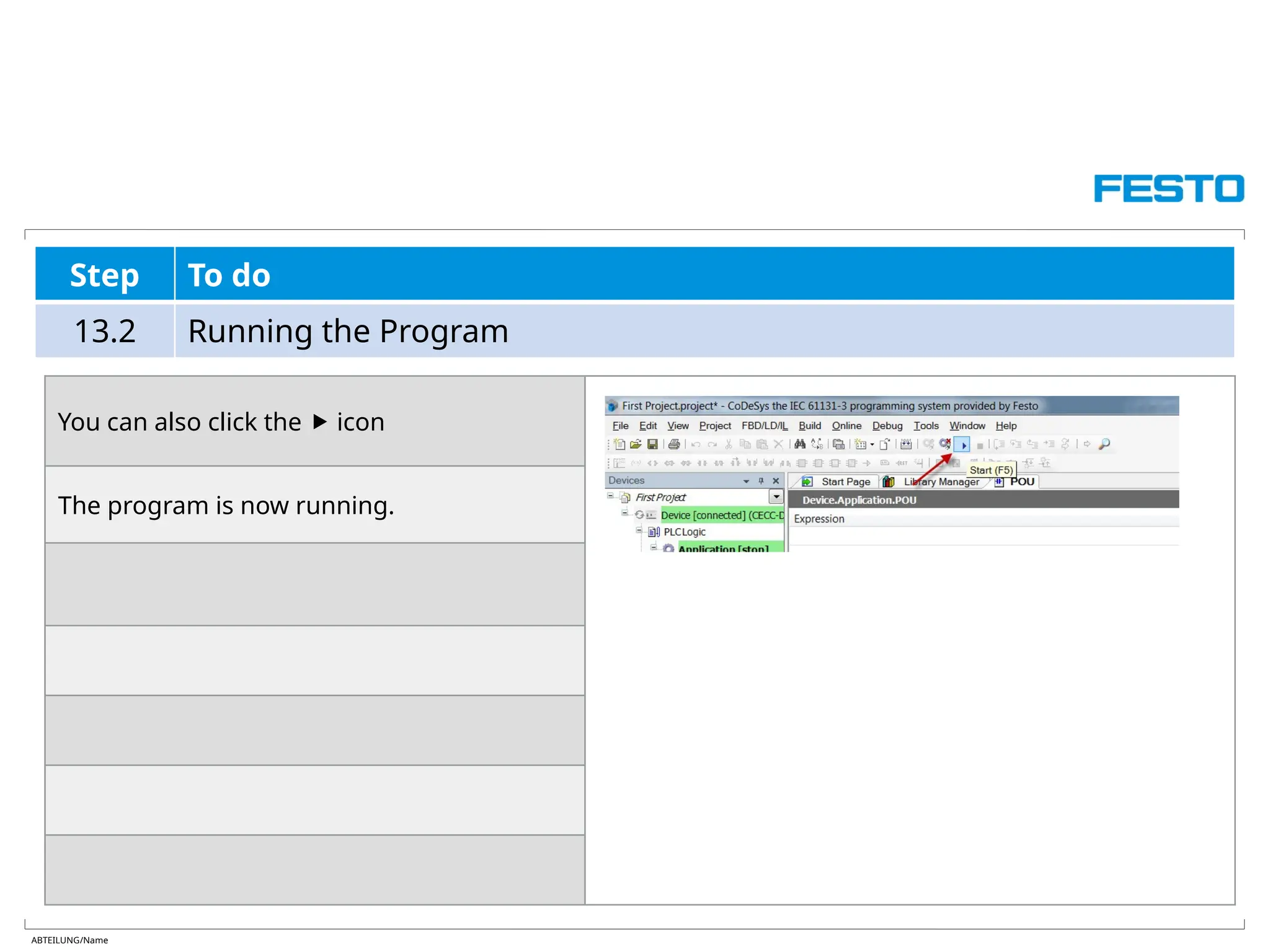Click the Festo logo
The image size is (1270, 952).
click(x=1169, y=188)
